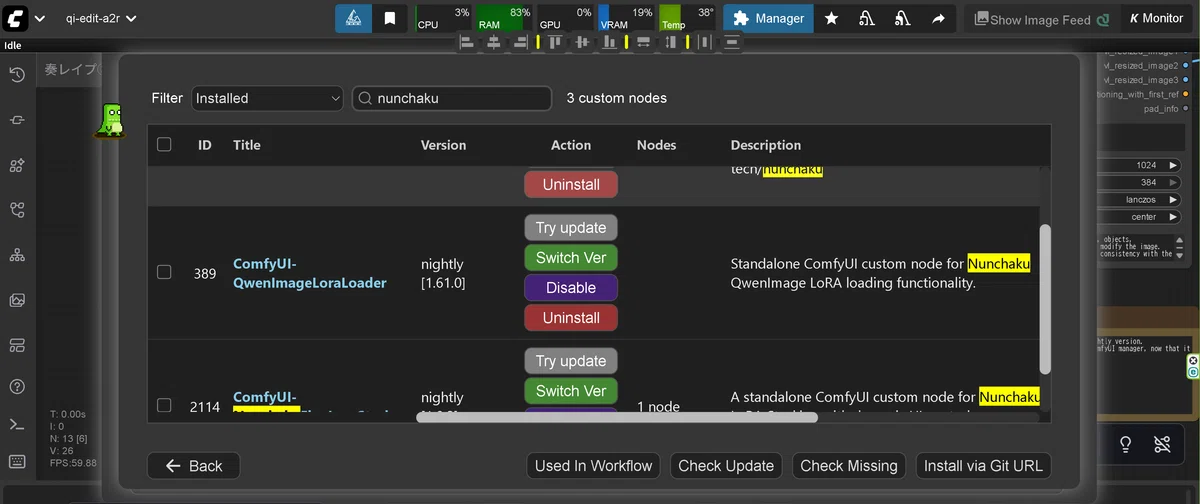Click Uninstall in the topmost partially visible row

click(x=571, y=184)
